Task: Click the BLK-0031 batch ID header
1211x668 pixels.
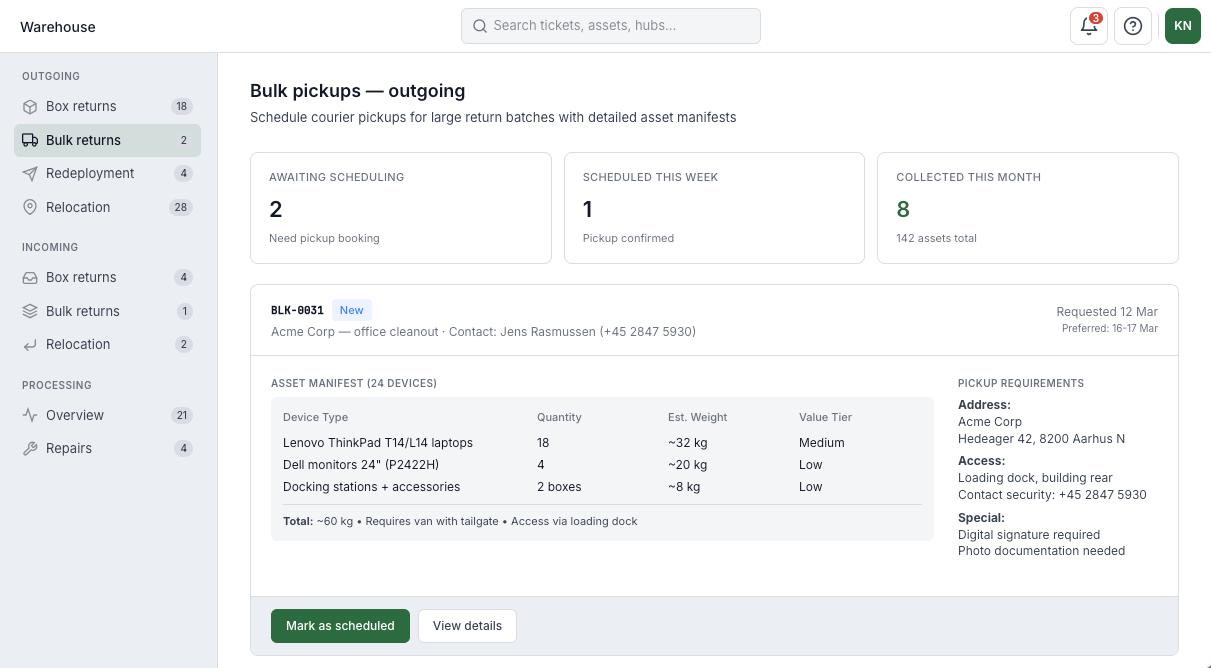Action: (297, 310)
